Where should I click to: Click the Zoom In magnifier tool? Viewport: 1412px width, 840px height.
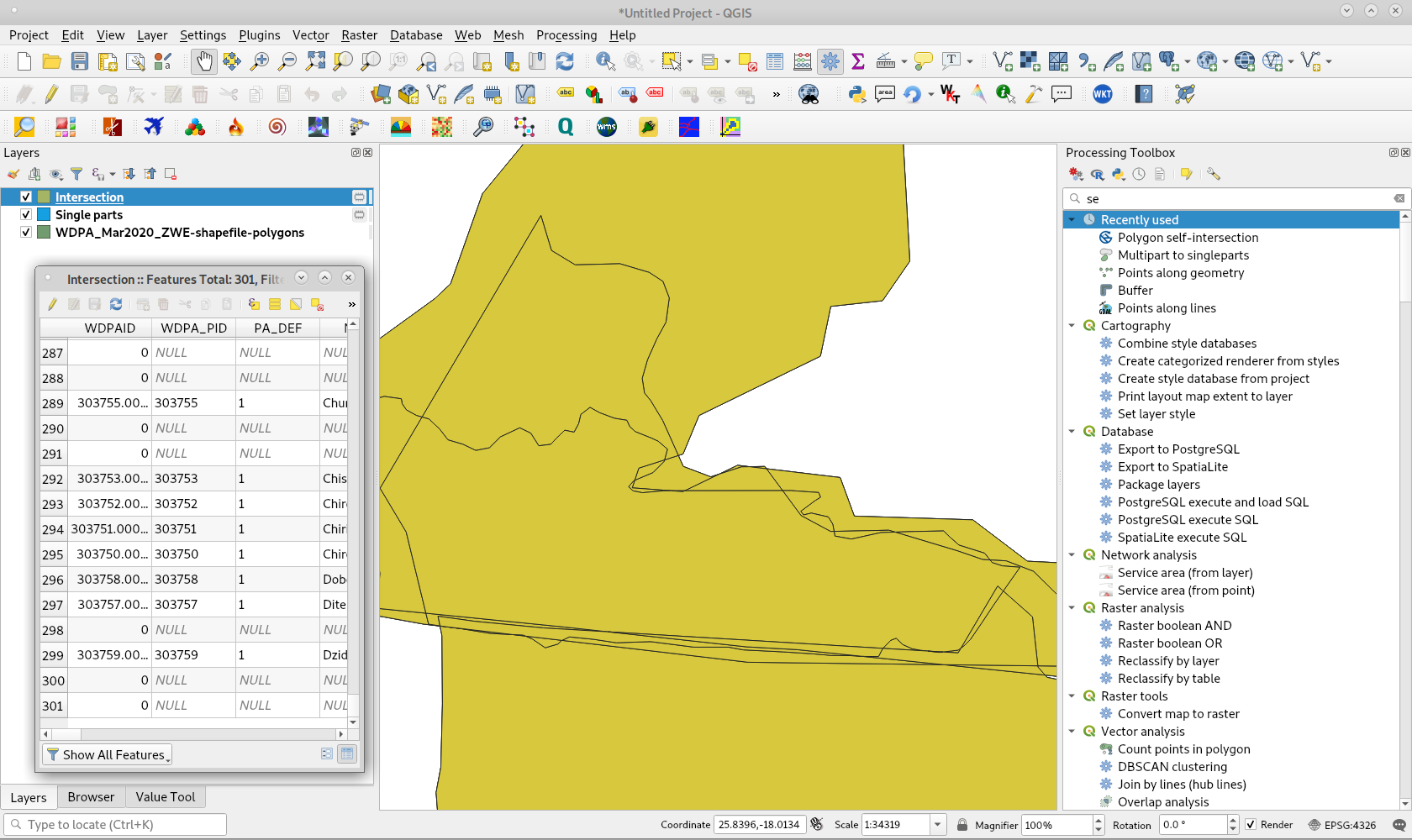[x=260, y=61]
